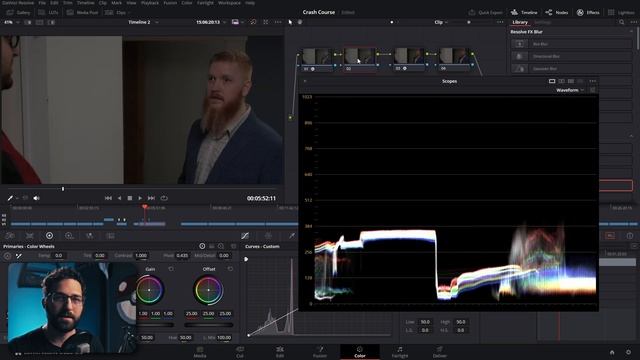The width and height of the screenshot is (640, 360).
Task: Open the Workspace menu
Action: [229, 3]
